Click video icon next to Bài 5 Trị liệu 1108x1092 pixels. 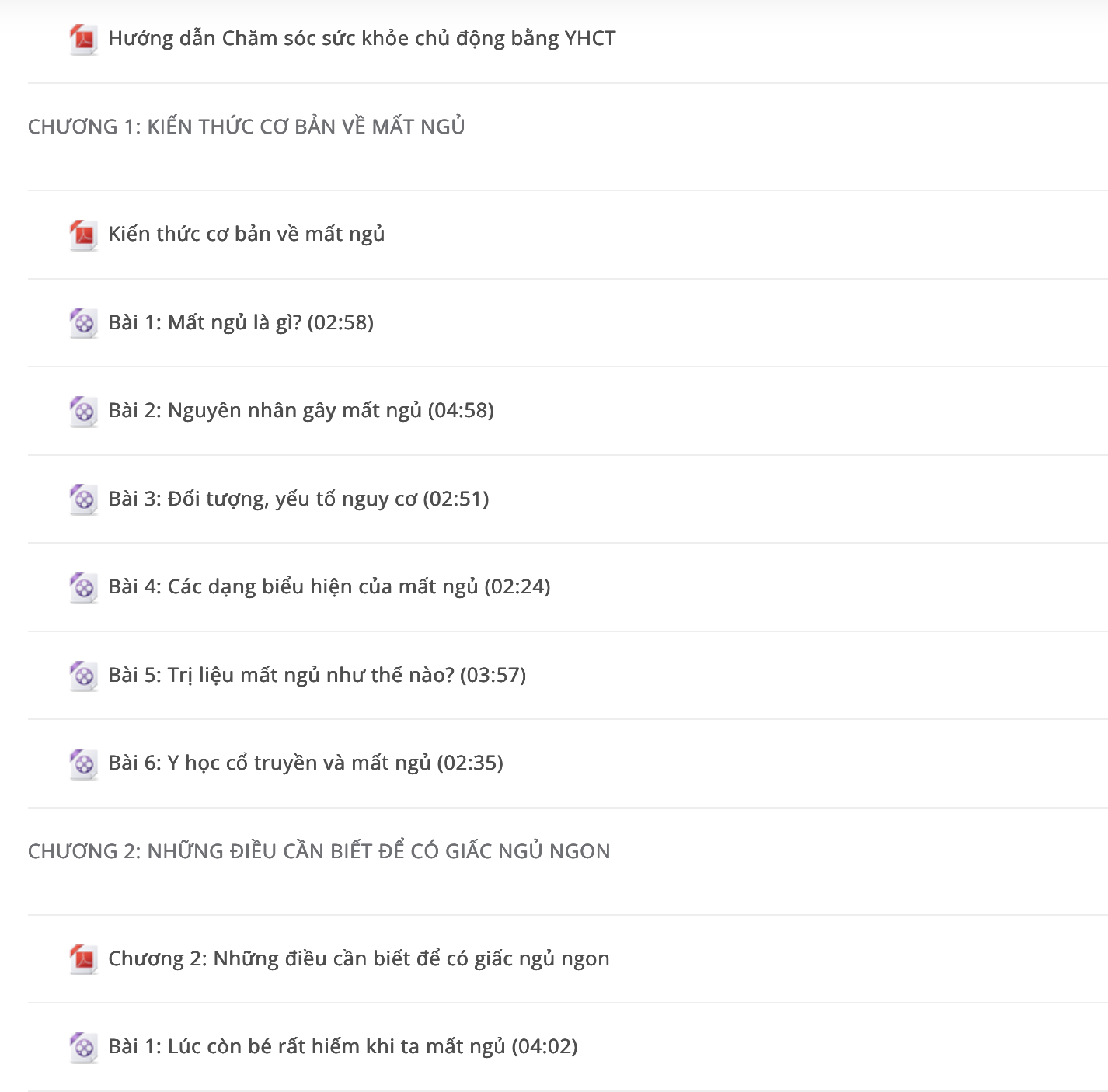tap(83, 676)
